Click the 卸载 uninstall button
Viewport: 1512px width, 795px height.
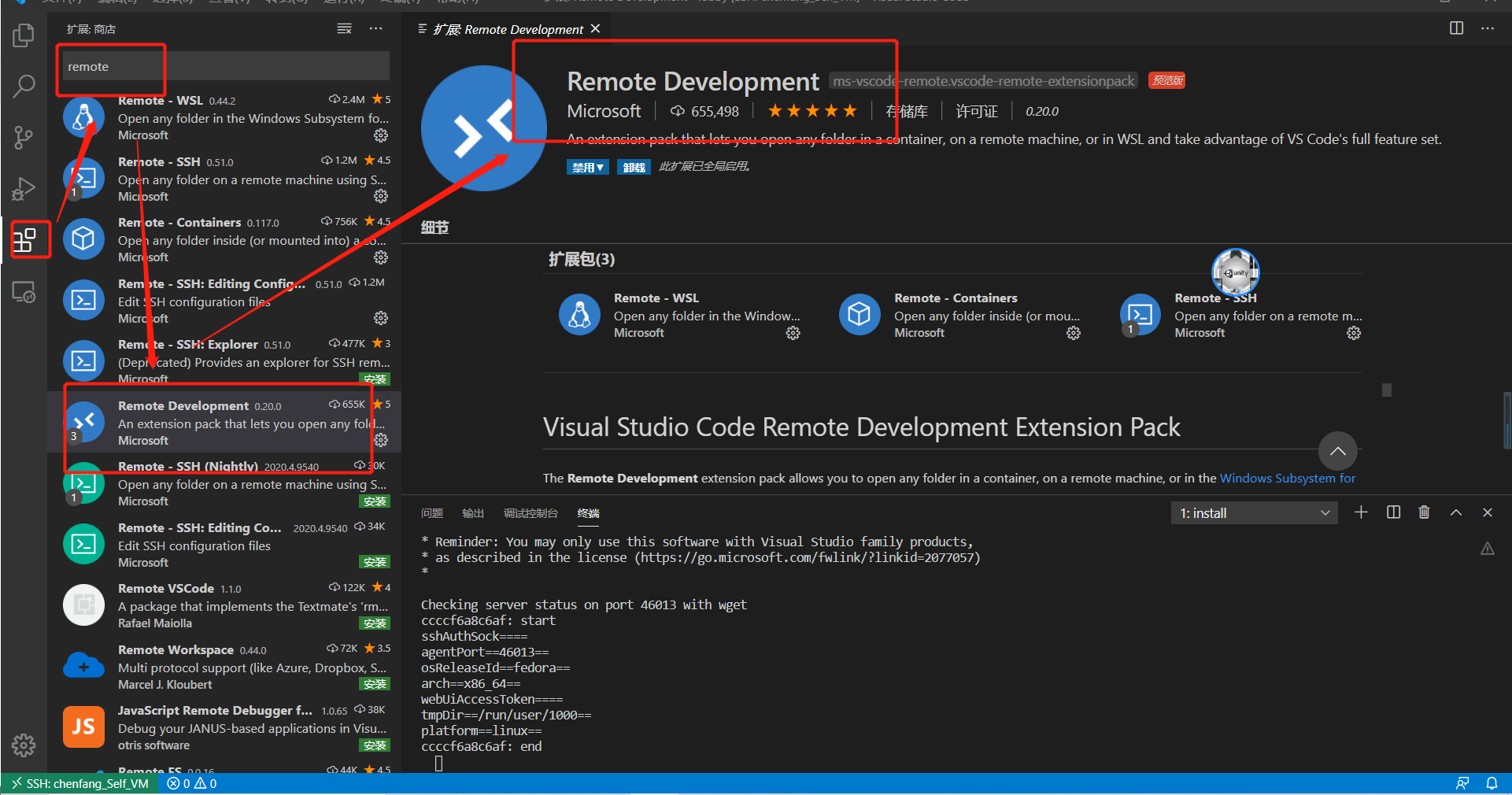pos(634,167)
